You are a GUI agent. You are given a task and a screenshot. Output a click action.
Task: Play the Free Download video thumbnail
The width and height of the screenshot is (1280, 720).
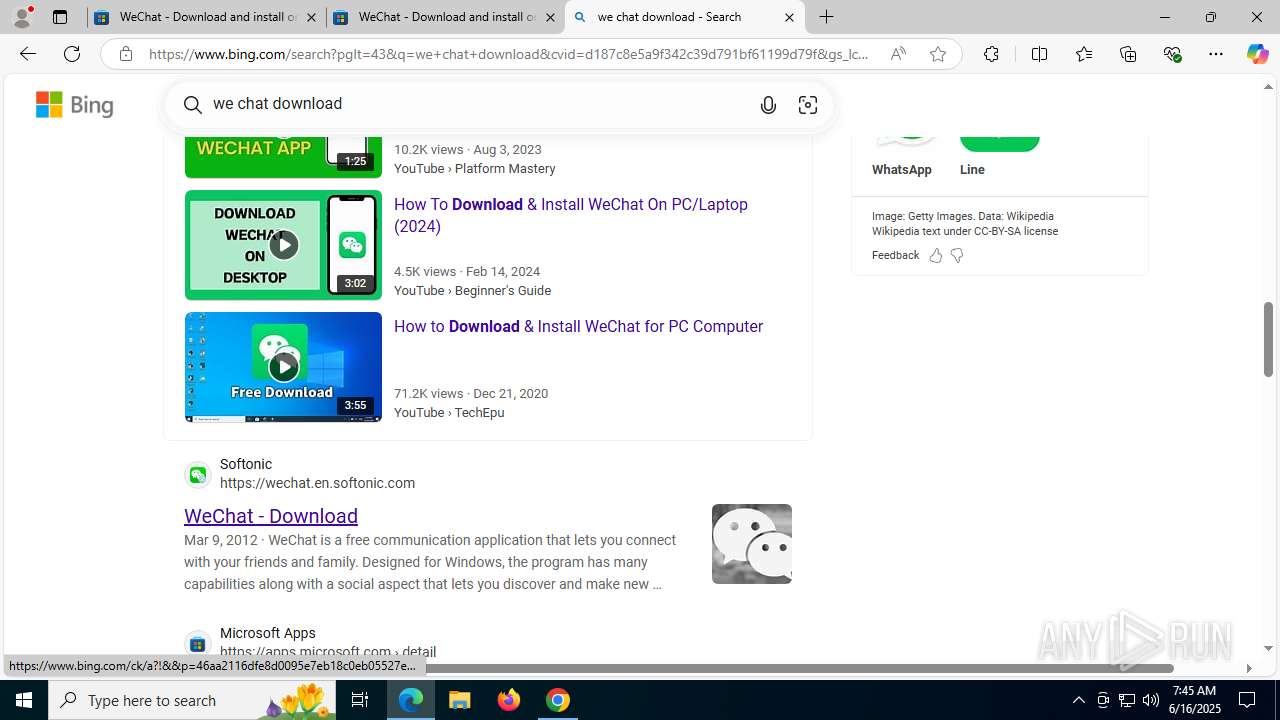coord(283,367)
